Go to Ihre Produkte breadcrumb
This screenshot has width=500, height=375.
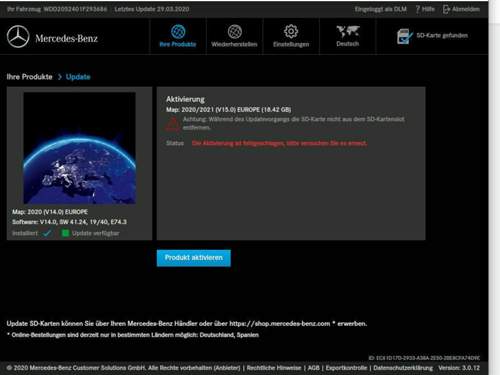[x=30, y=77]
